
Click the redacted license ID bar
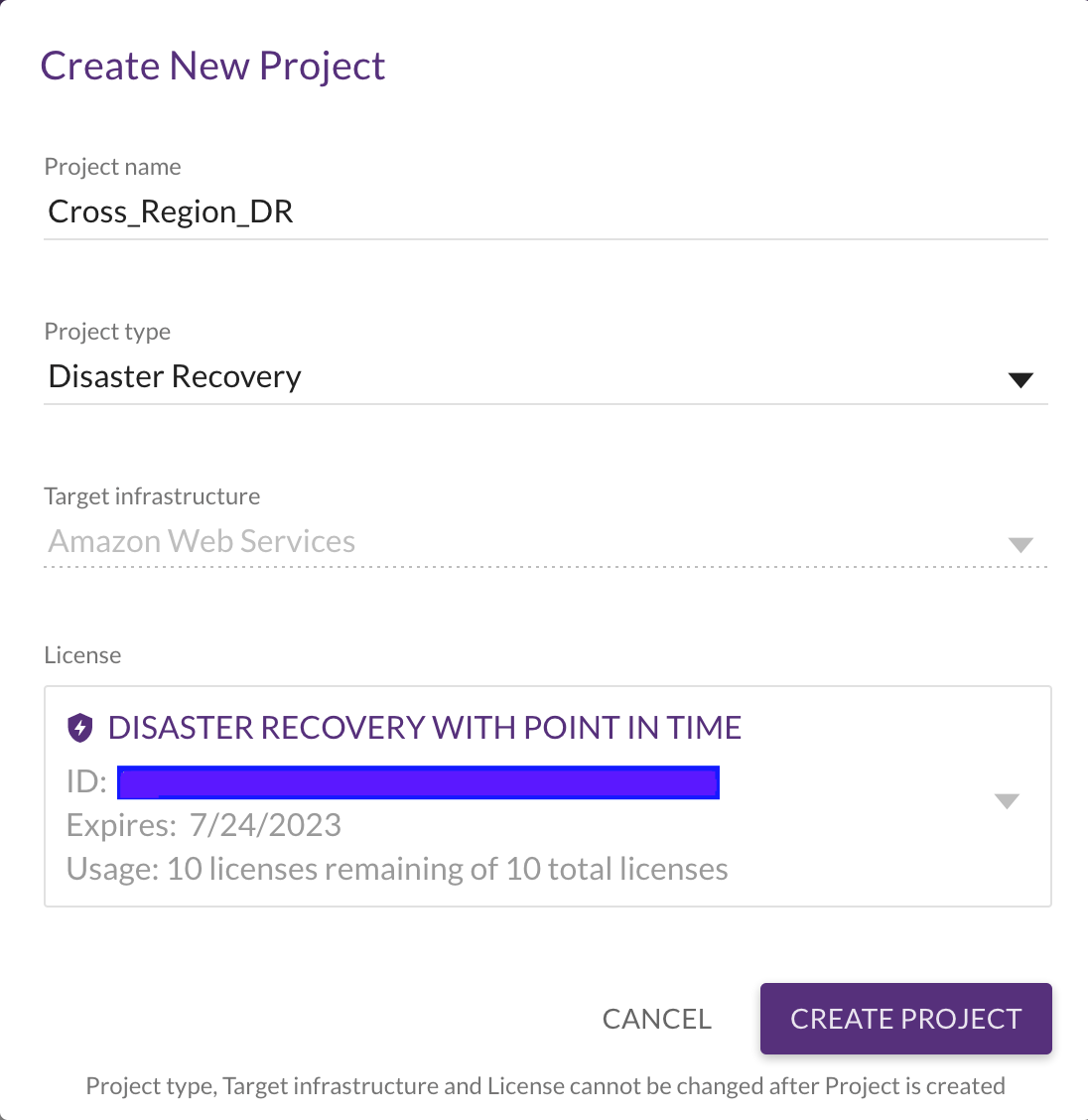coord(417,782)
